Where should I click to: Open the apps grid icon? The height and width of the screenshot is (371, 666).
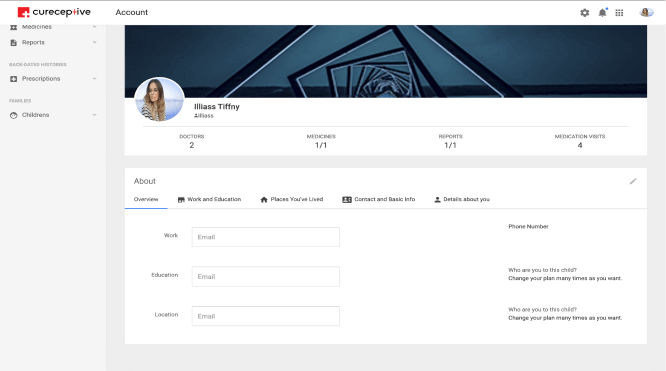click(619, 13)
